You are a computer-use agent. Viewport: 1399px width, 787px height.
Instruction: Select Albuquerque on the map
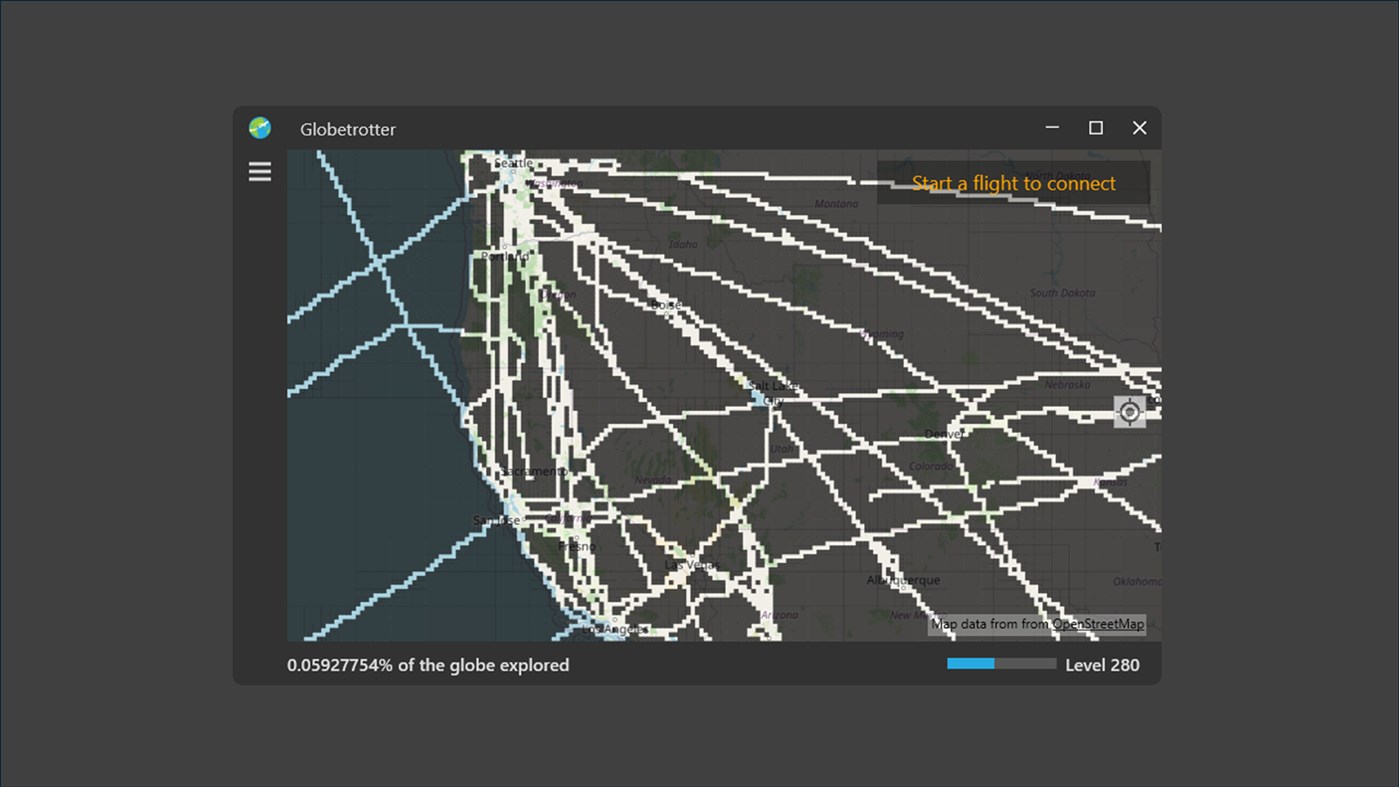point(903,580)
